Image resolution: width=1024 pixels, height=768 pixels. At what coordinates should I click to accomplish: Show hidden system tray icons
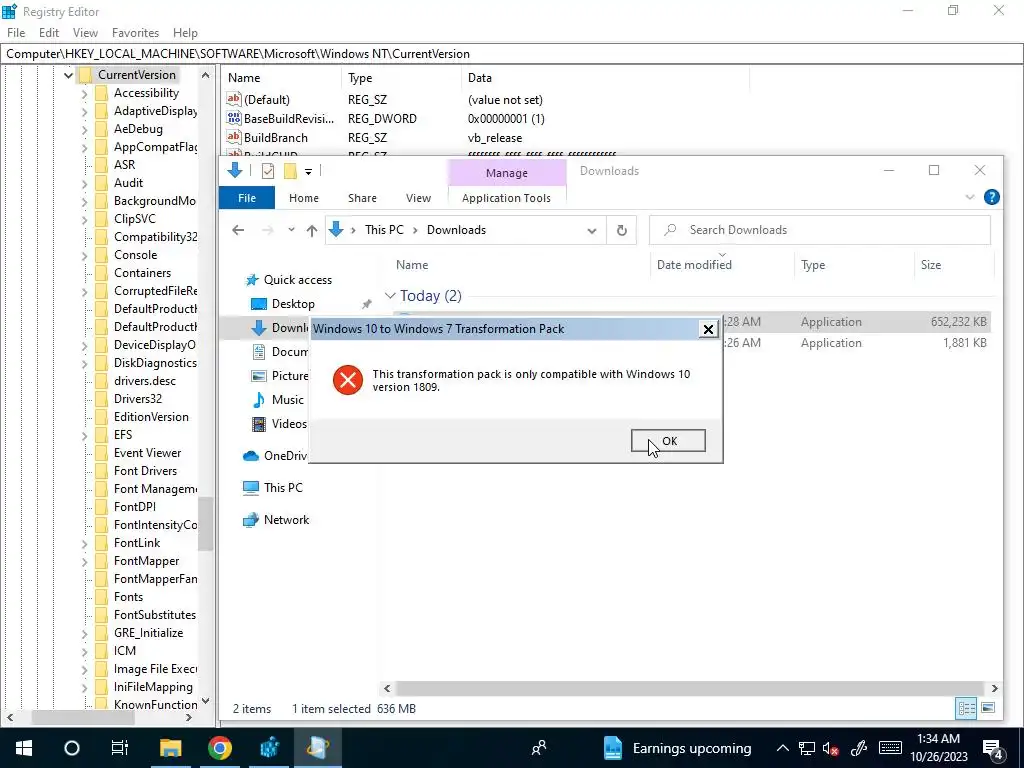click(x=782, y=748)
